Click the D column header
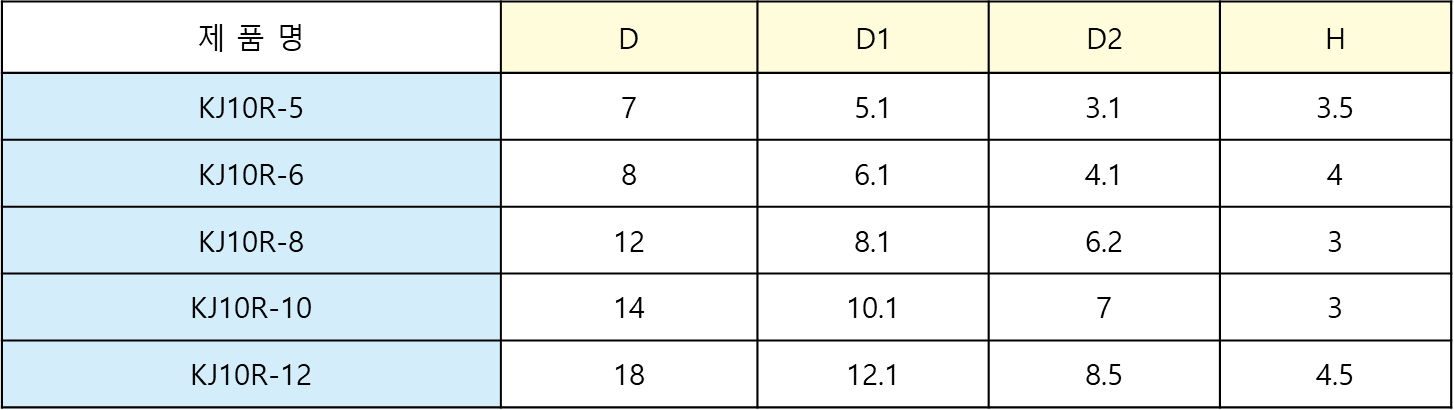Screen dimensions: 1454x410 coord(629,40)
